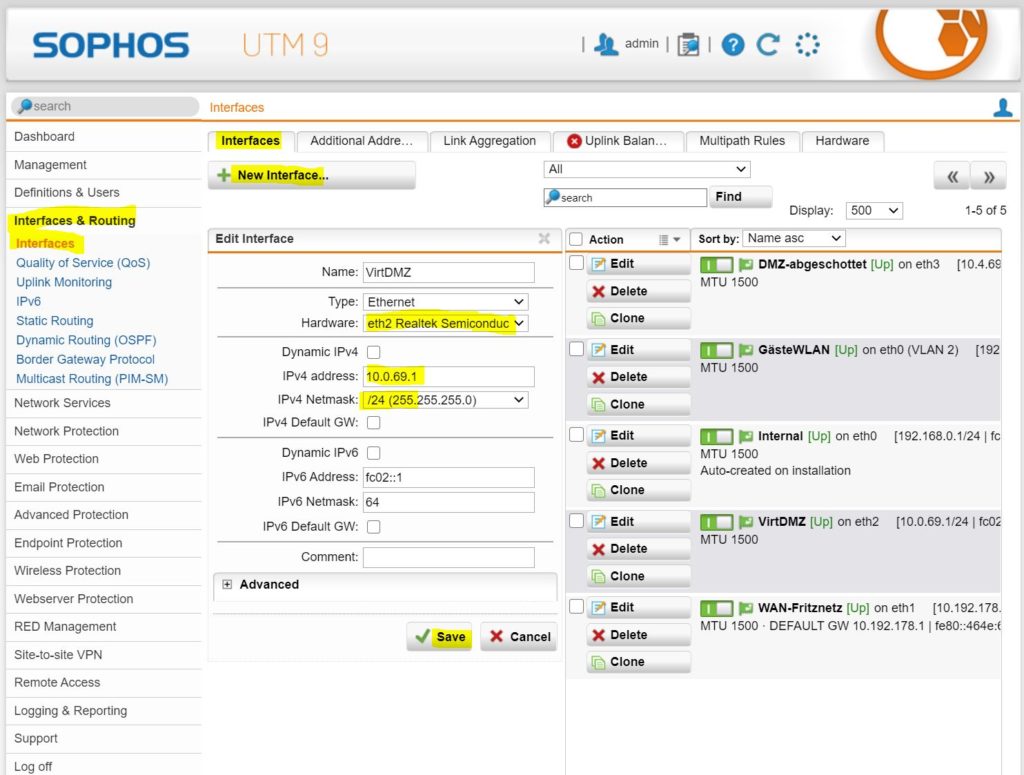
Task: Toggle the DMZ-abgeschottet interface status switch
Action: [x=715, y=264]
